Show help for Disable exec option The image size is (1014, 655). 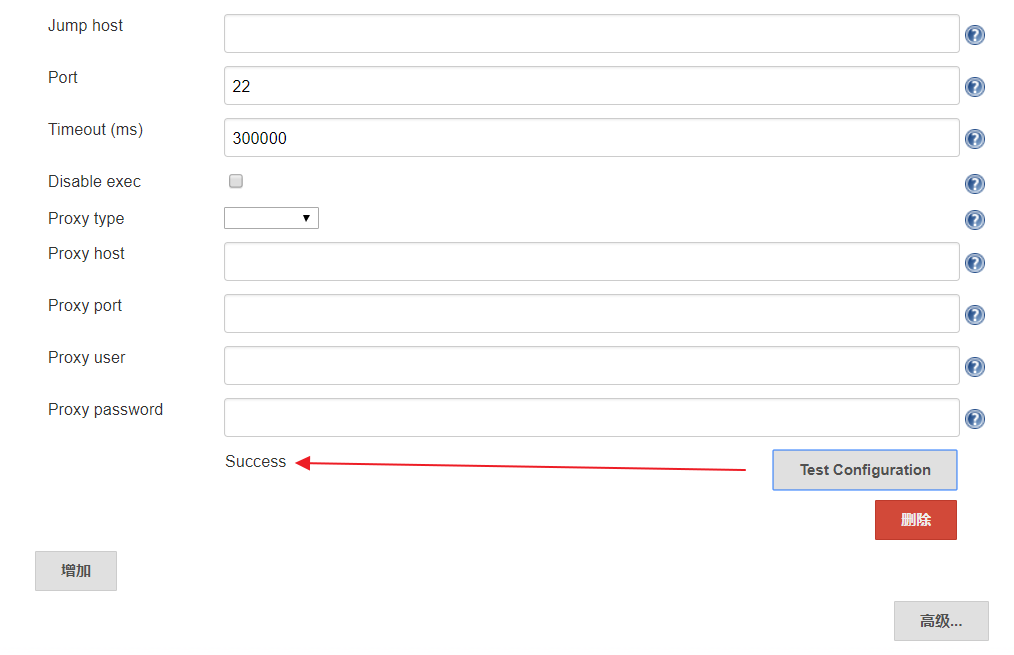coord(975,184)
